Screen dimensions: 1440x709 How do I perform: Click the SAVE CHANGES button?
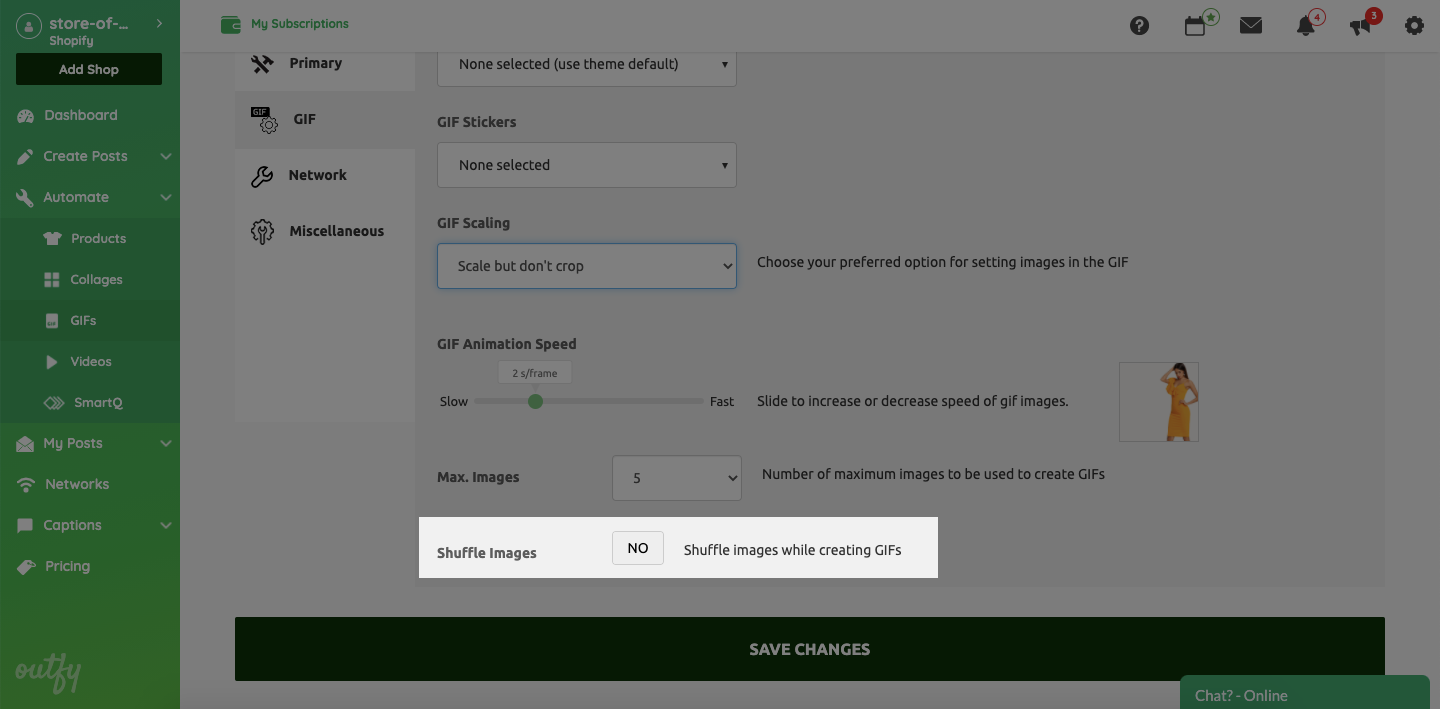pyautogui.click(x=809, y=648)
